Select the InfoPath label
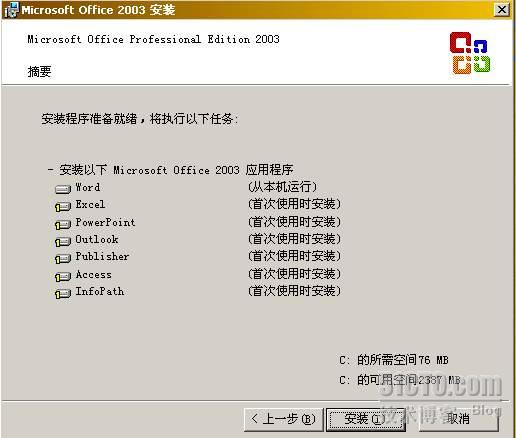Image resolution: width=516 pixels, height=438 pixels. pyautogui.click(x=100, y=291)
